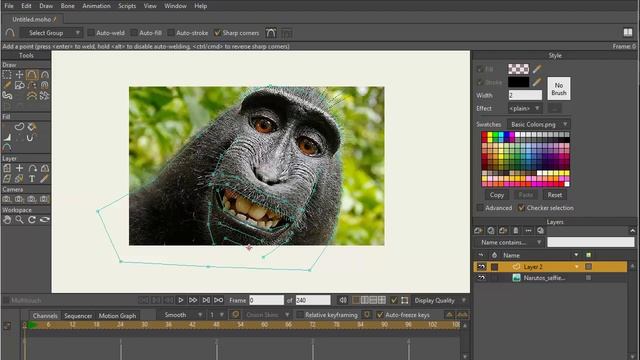Image resolution: width=640 pixels, height=360 pixels.
Task: Open the Name contains filter dropdown
Action: (509, 242)
